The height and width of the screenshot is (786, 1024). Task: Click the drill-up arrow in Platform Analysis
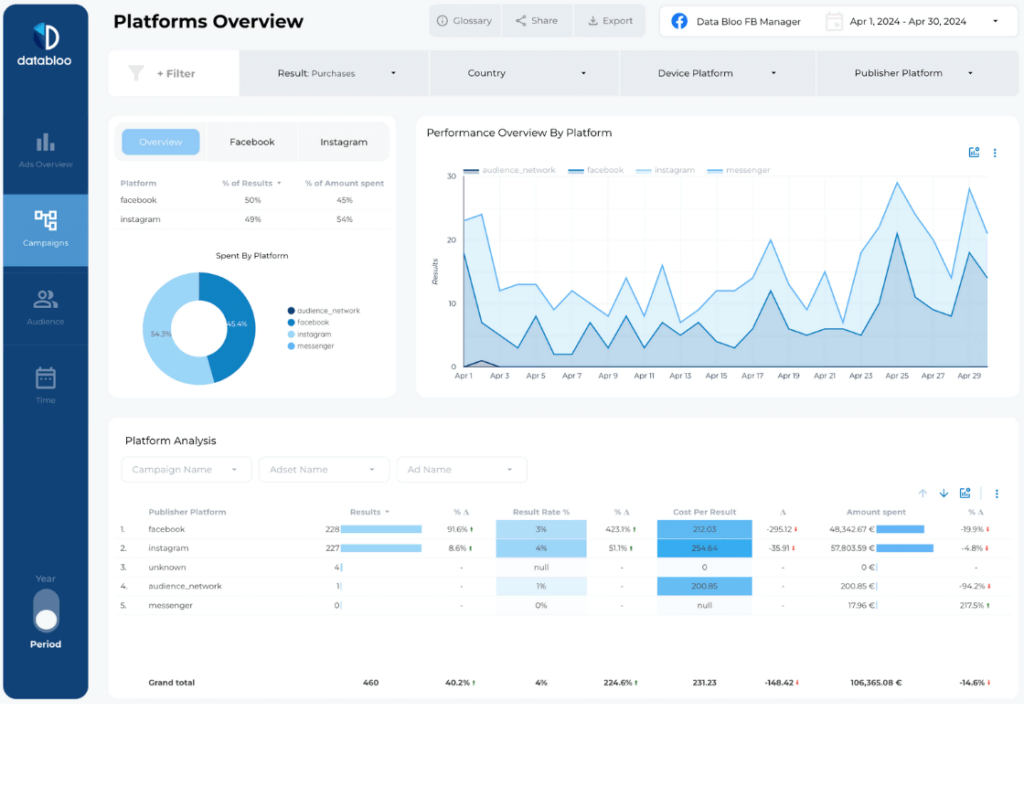[x=922, y=493]
